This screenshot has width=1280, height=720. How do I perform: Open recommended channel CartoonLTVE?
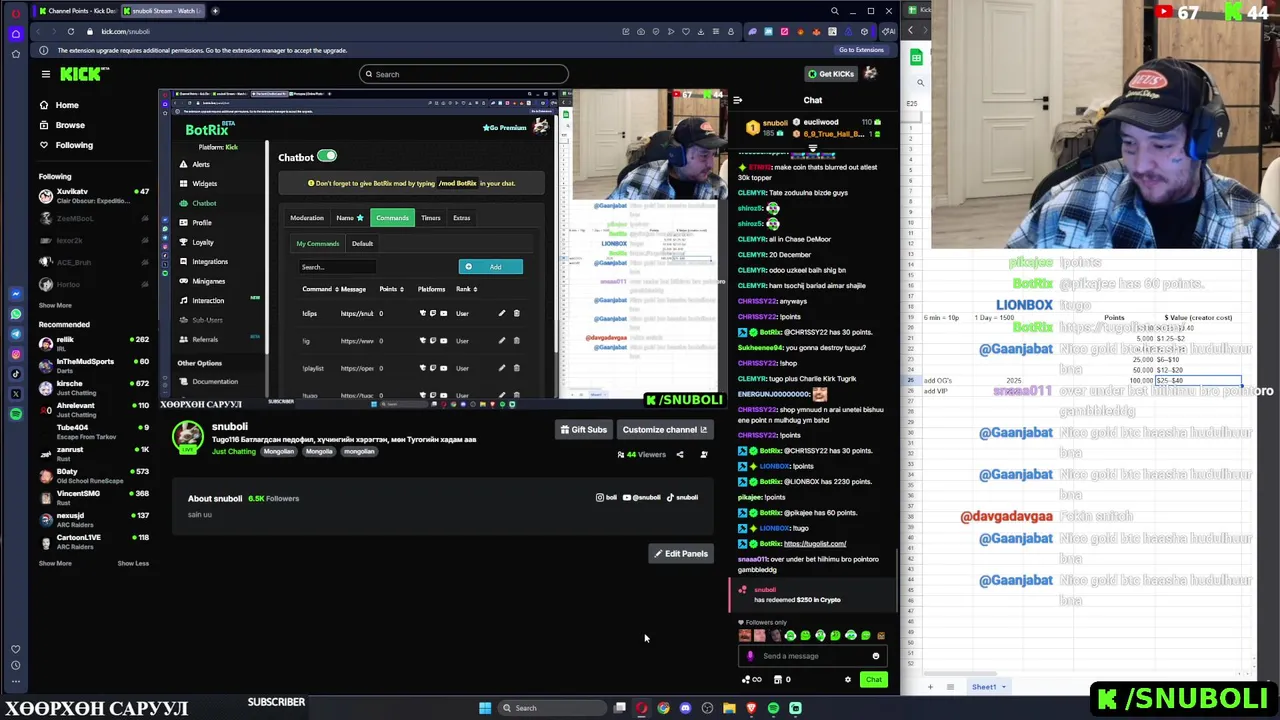coord(94,541)
